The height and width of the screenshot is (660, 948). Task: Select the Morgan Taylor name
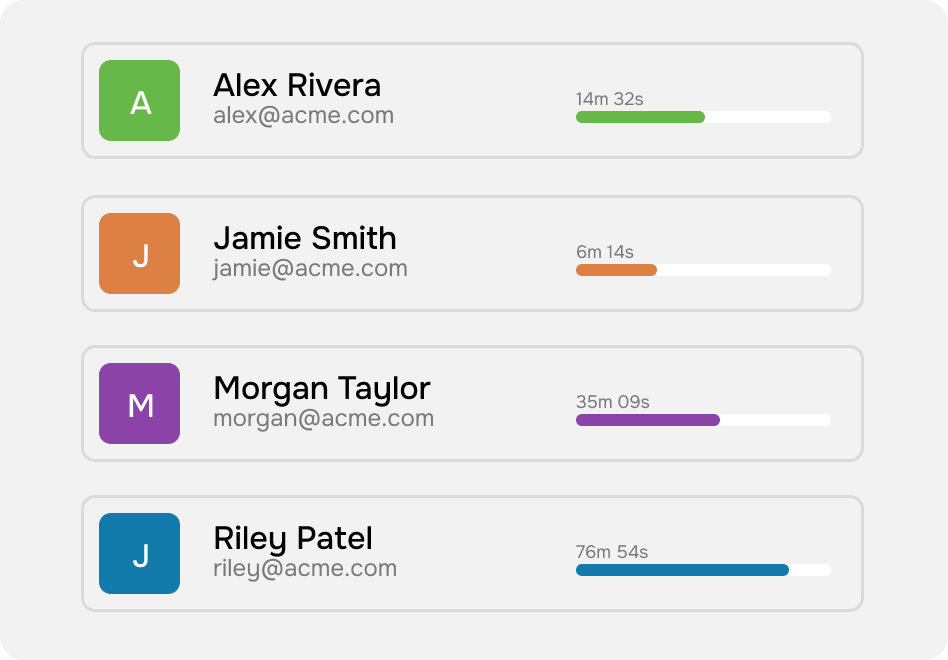point(322,389)
